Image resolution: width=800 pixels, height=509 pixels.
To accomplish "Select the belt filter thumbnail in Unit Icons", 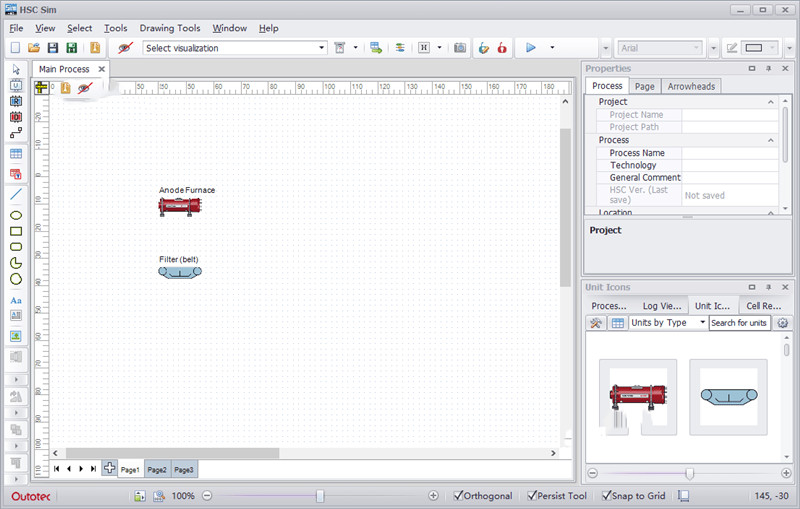I will click(728, 397).
